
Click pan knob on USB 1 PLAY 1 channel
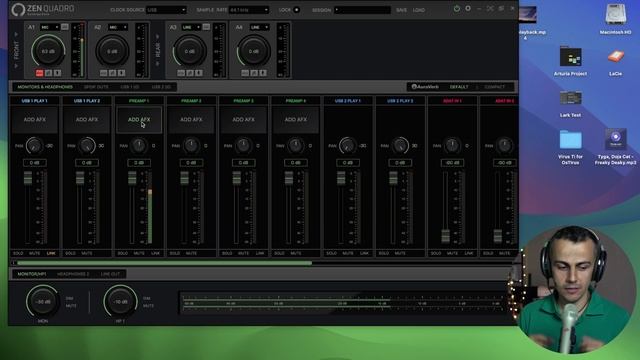34,146
